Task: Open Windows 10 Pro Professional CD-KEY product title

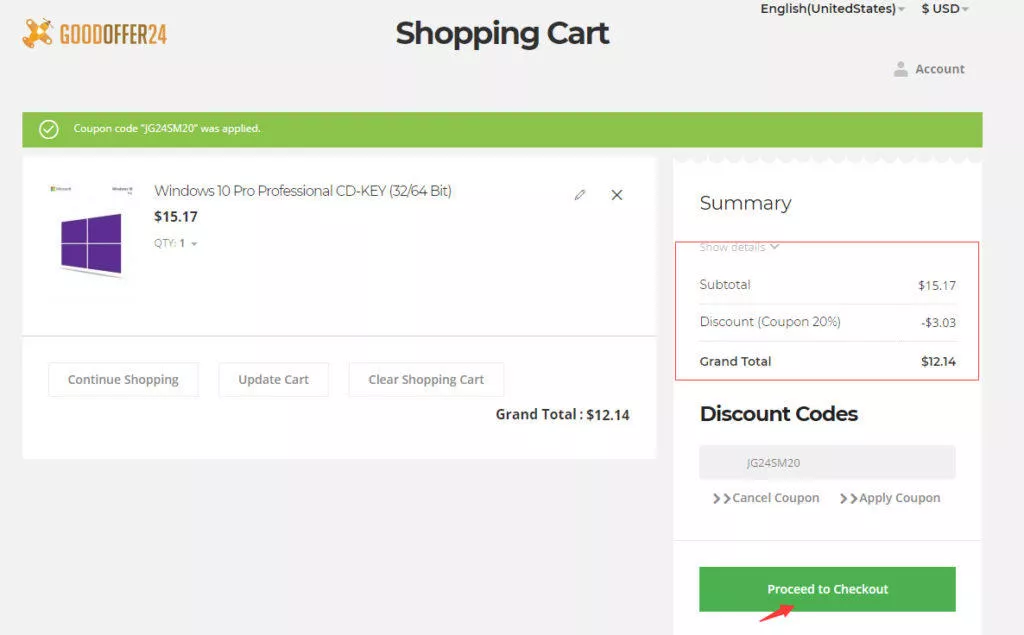Action: pyautogui.click(x=302, y=191)
